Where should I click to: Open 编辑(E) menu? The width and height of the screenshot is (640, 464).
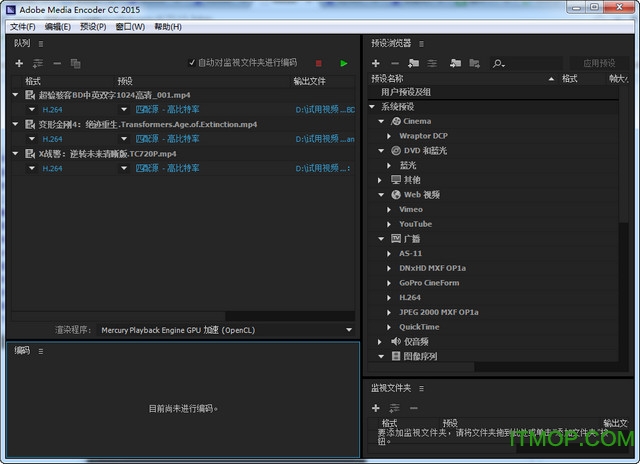point(58,27)
